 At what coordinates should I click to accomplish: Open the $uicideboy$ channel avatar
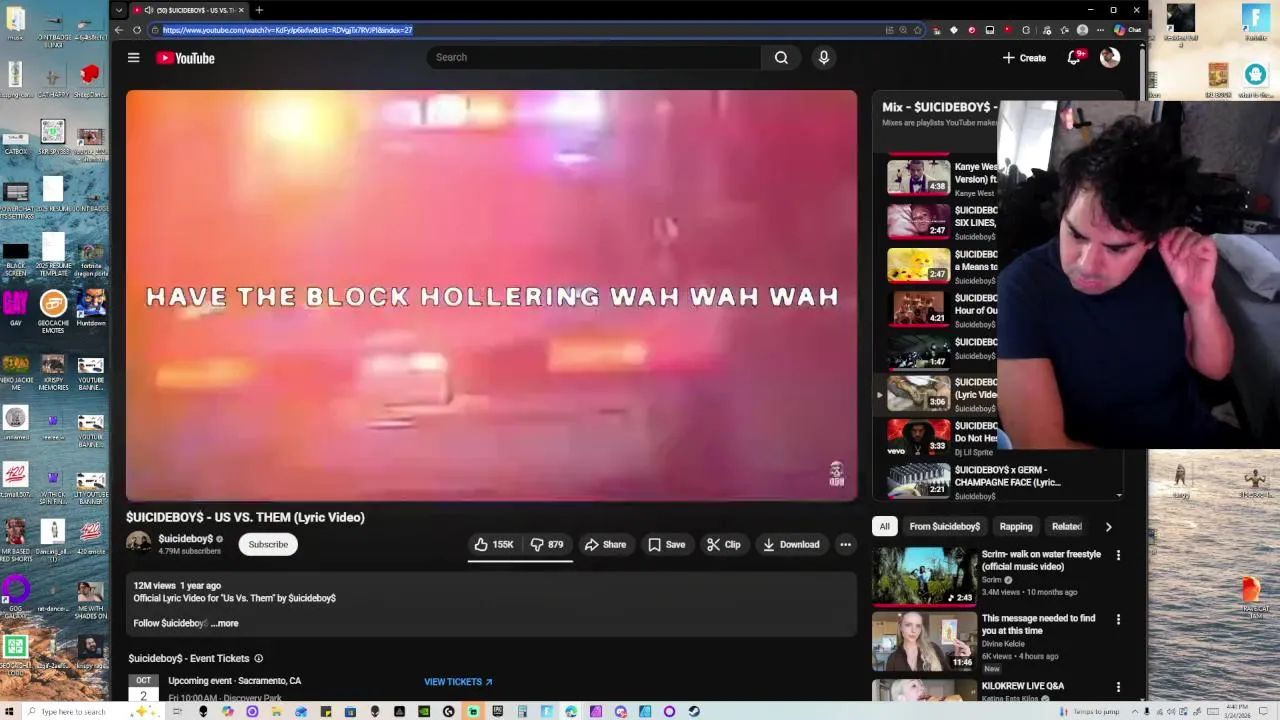coord(139,544)
